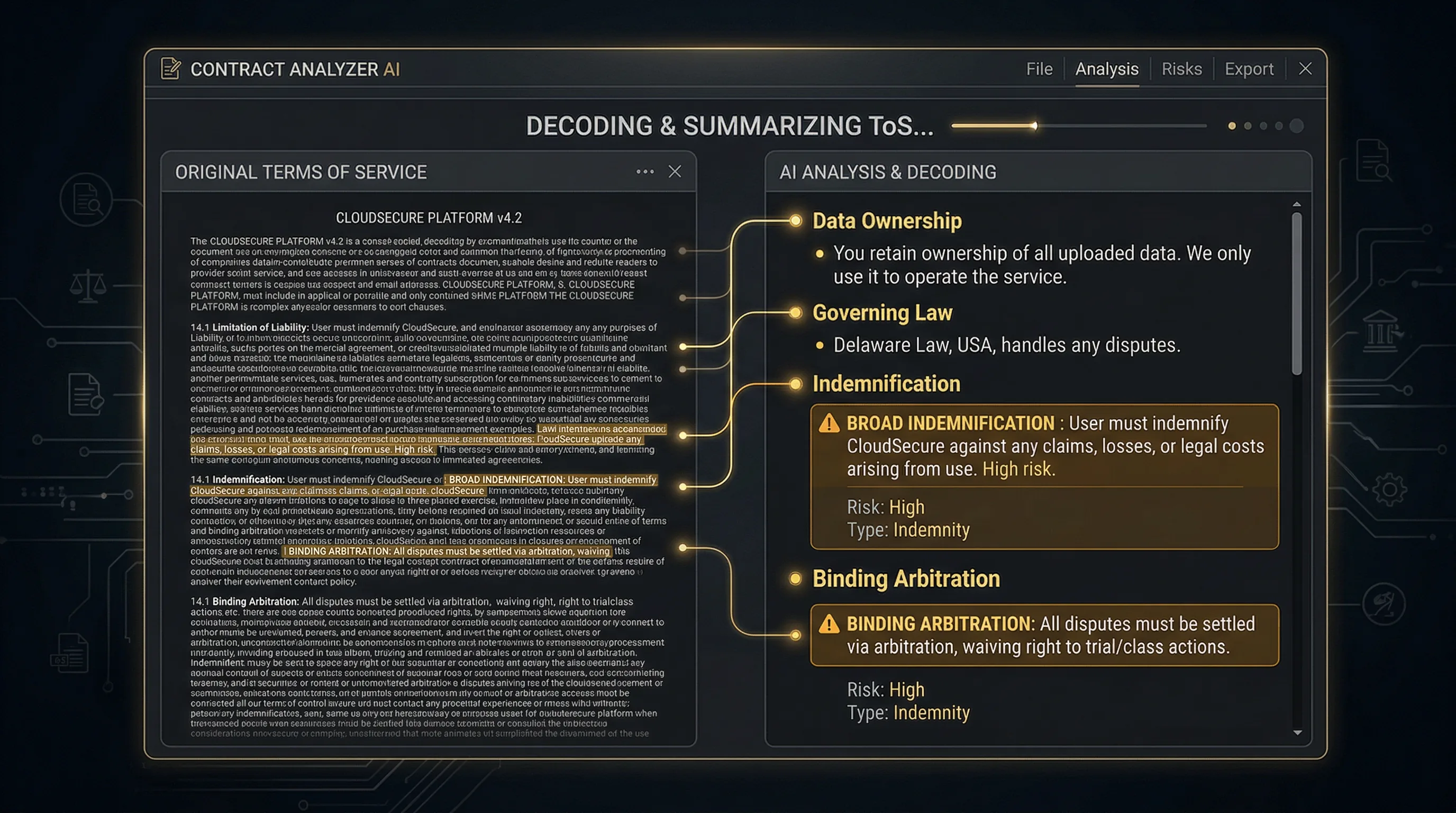
Task: Open the Original Terms panel options ellipsis
Action: coord(645,171)
